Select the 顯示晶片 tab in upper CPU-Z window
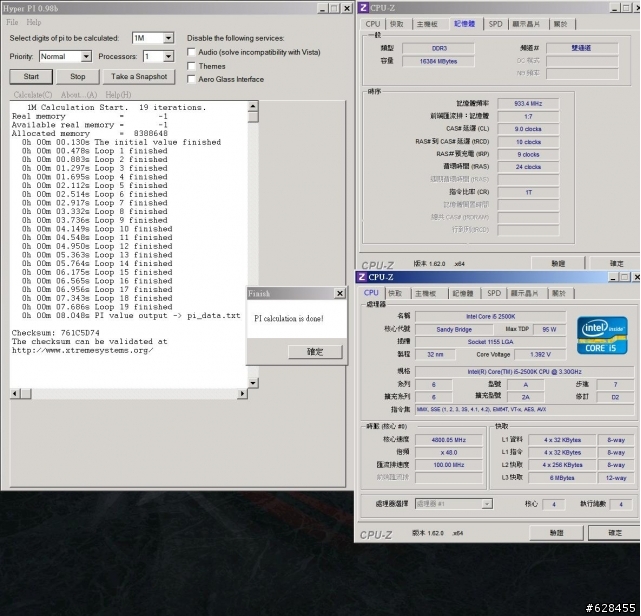The image size is (641, 616). click(526, 24)
